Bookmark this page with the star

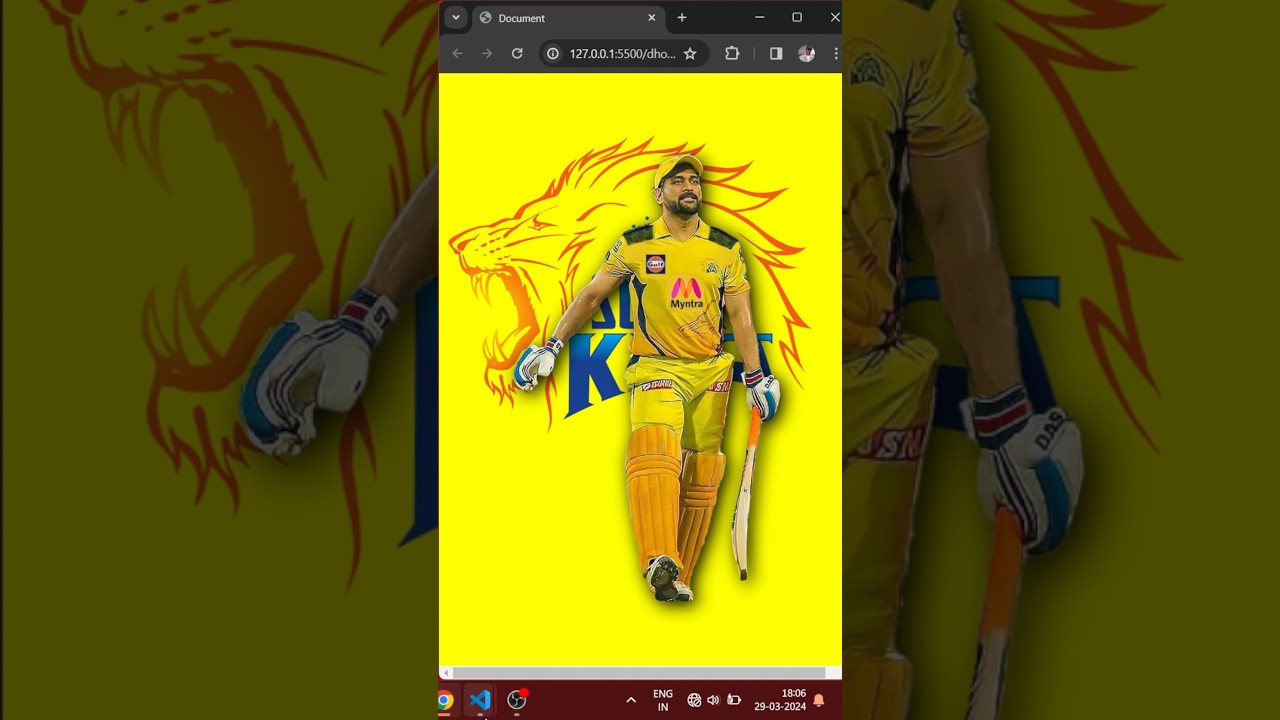point(690,54)
